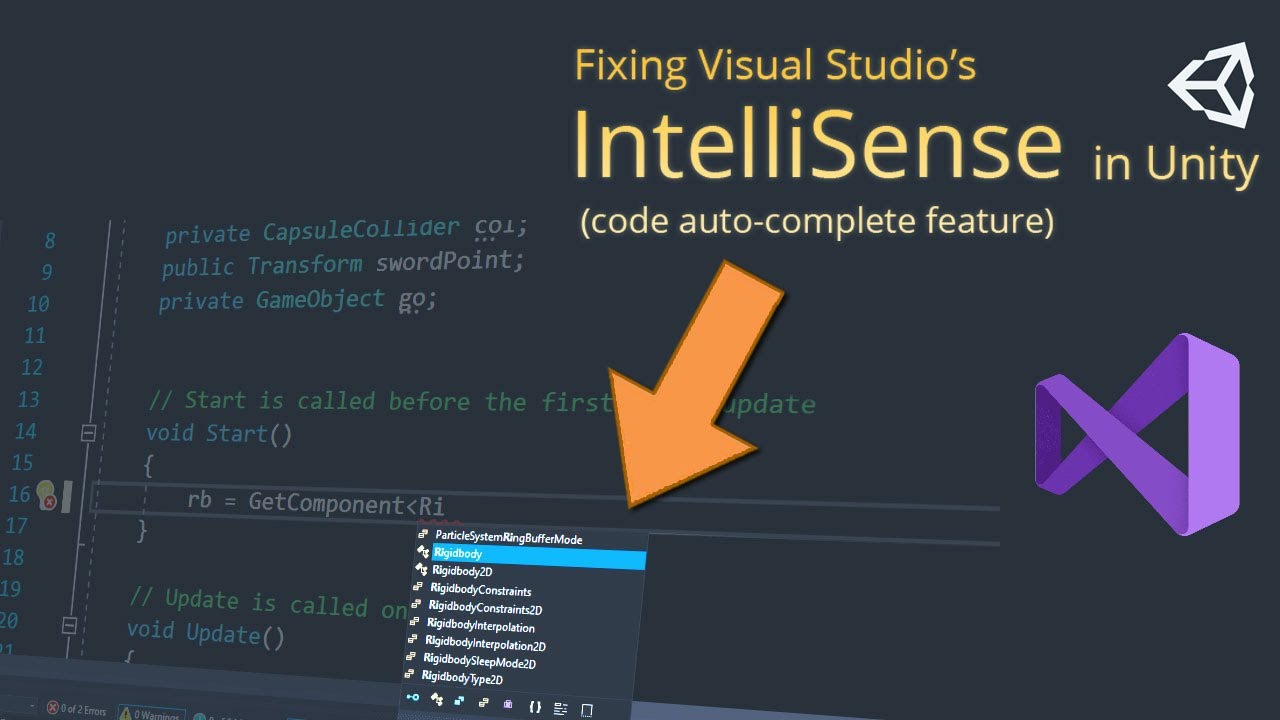Pick RigidbodyInterpolation2D from completion list
Image resolution: width=1280 pixels, height=720 pixels.
(x=485, y=643)
